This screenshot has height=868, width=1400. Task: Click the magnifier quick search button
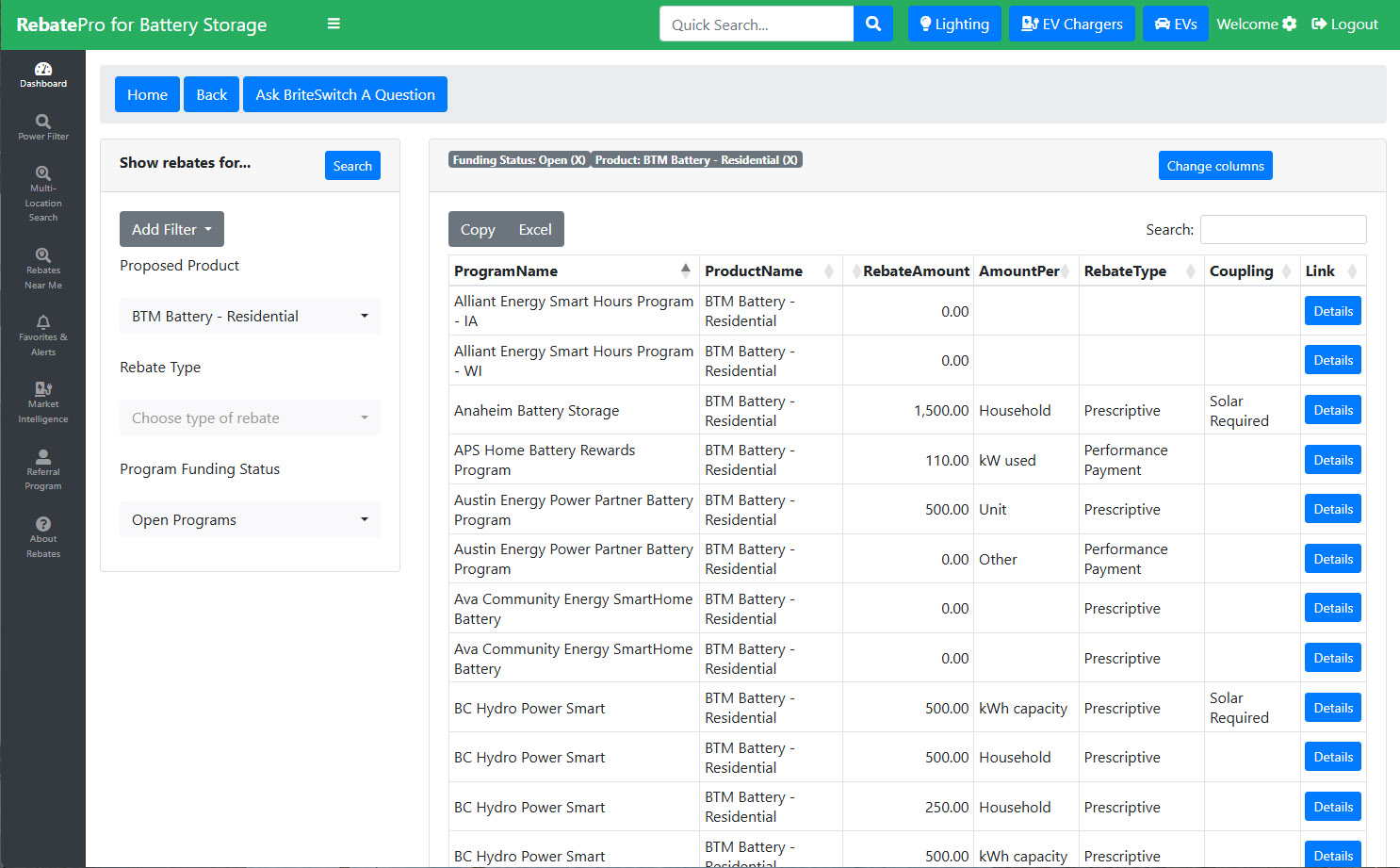(x=873, y=25)
